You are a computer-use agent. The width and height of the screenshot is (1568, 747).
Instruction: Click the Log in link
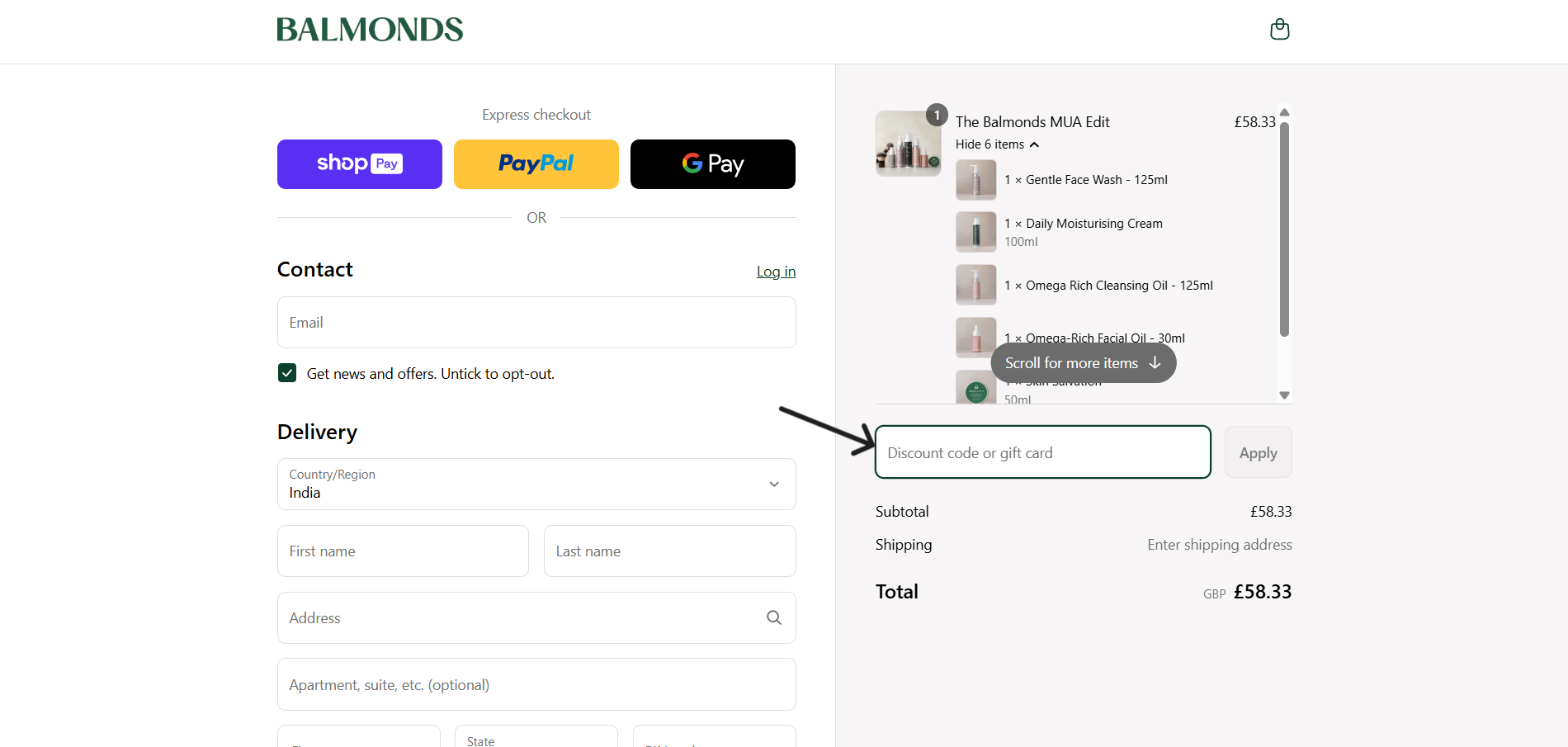pos(776,272)
